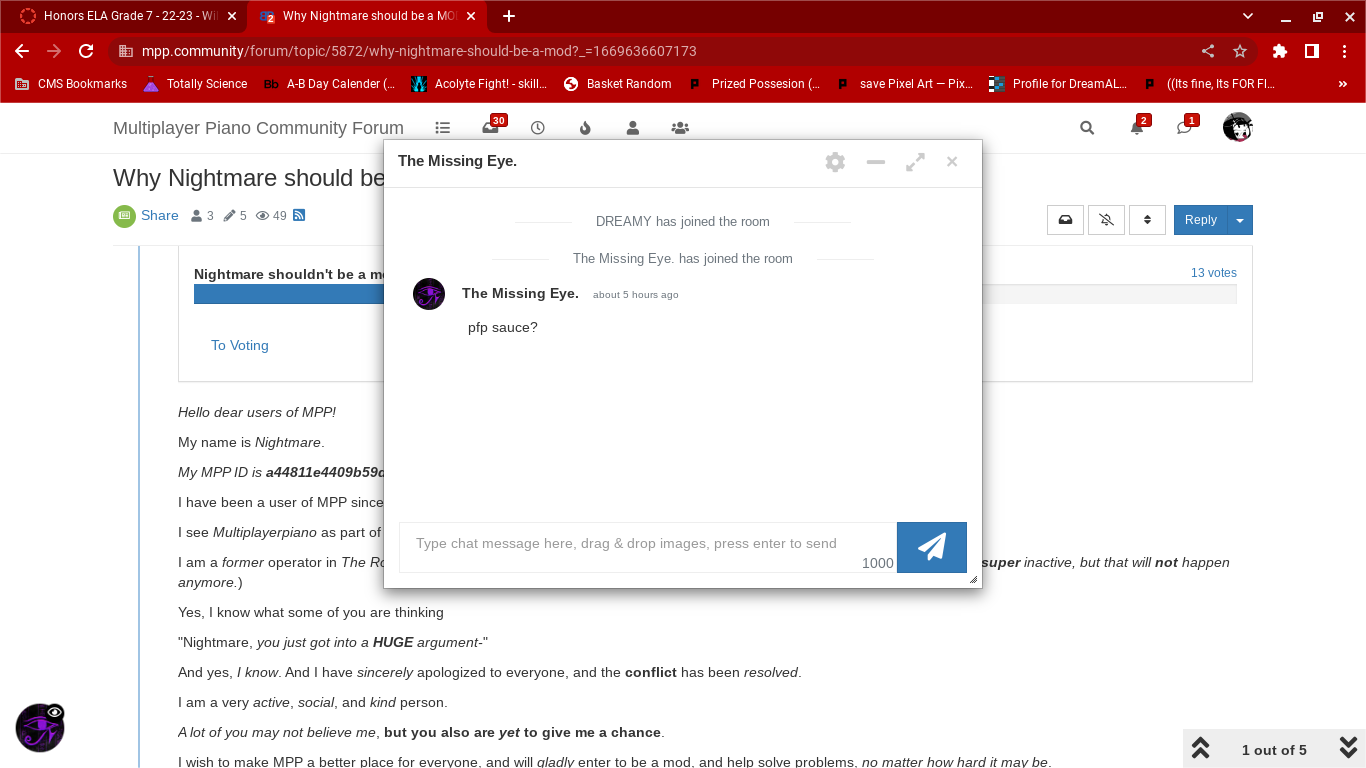Grab the chat window corner handle
The image size is (1366, 768).
[973, 579]
